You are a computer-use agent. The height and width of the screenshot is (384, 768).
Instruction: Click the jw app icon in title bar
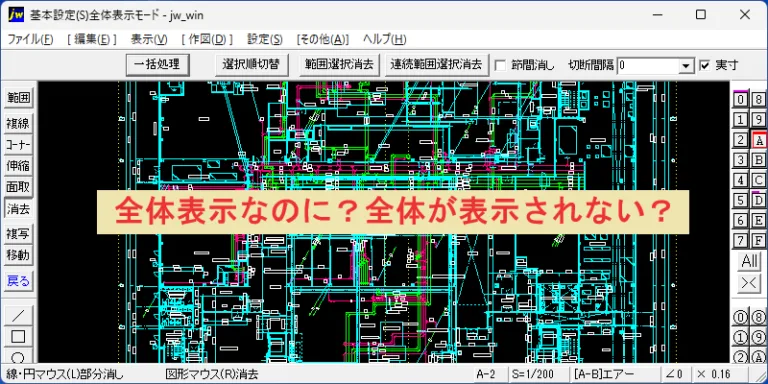(x=16, y=15)
